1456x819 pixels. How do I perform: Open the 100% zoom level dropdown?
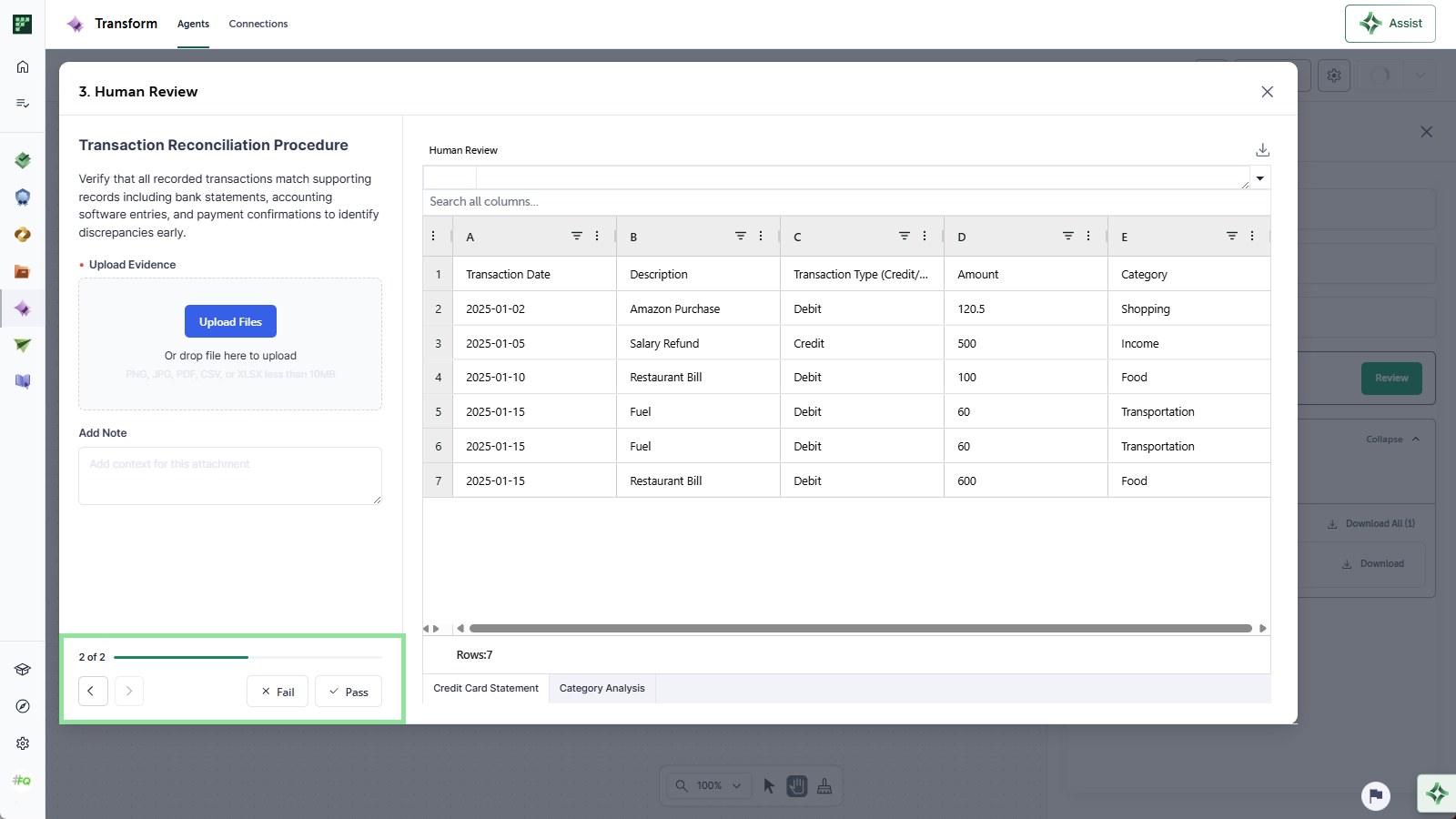709,786
